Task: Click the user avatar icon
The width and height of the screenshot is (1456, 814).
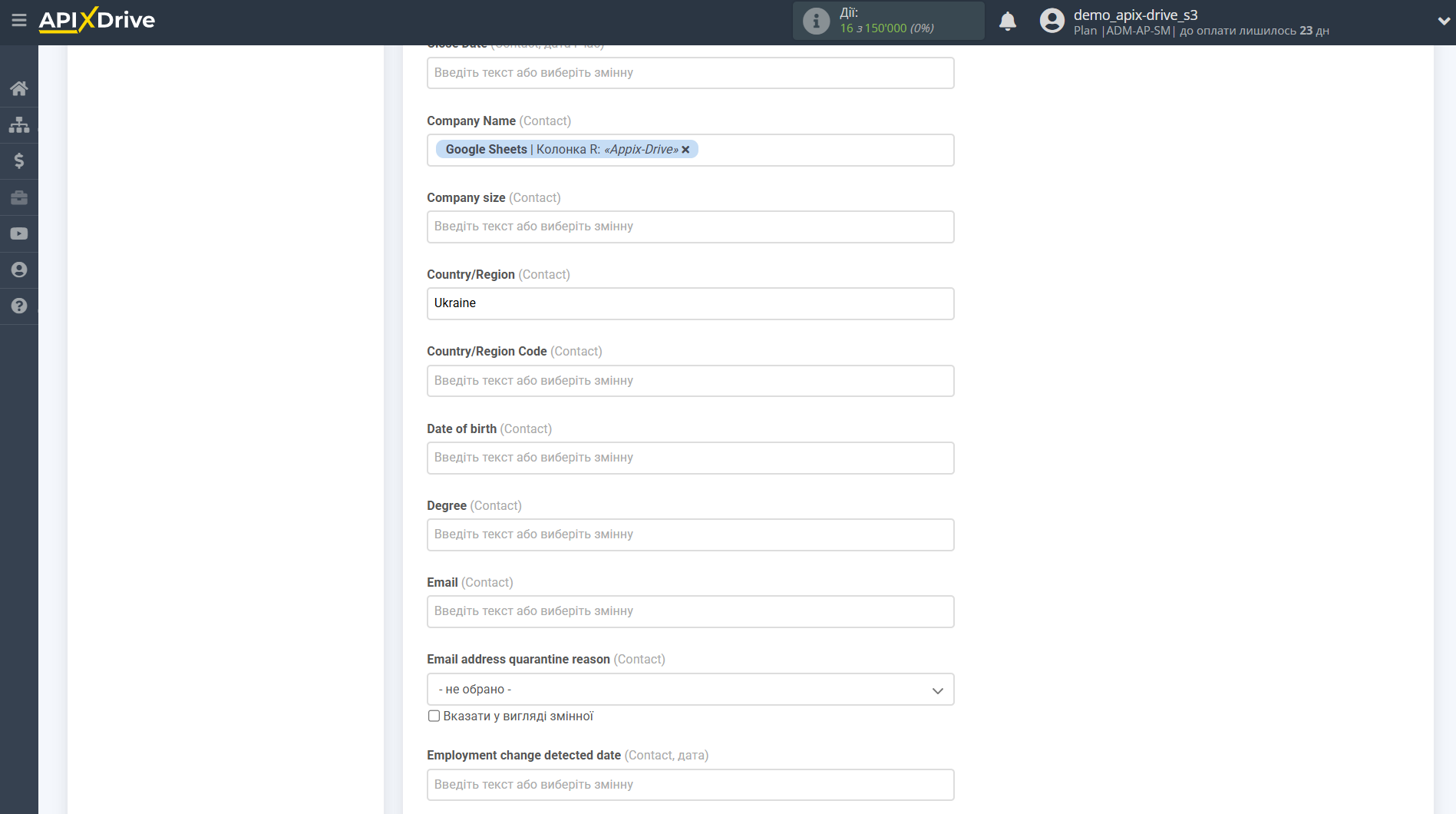Action: [1052, 21]
